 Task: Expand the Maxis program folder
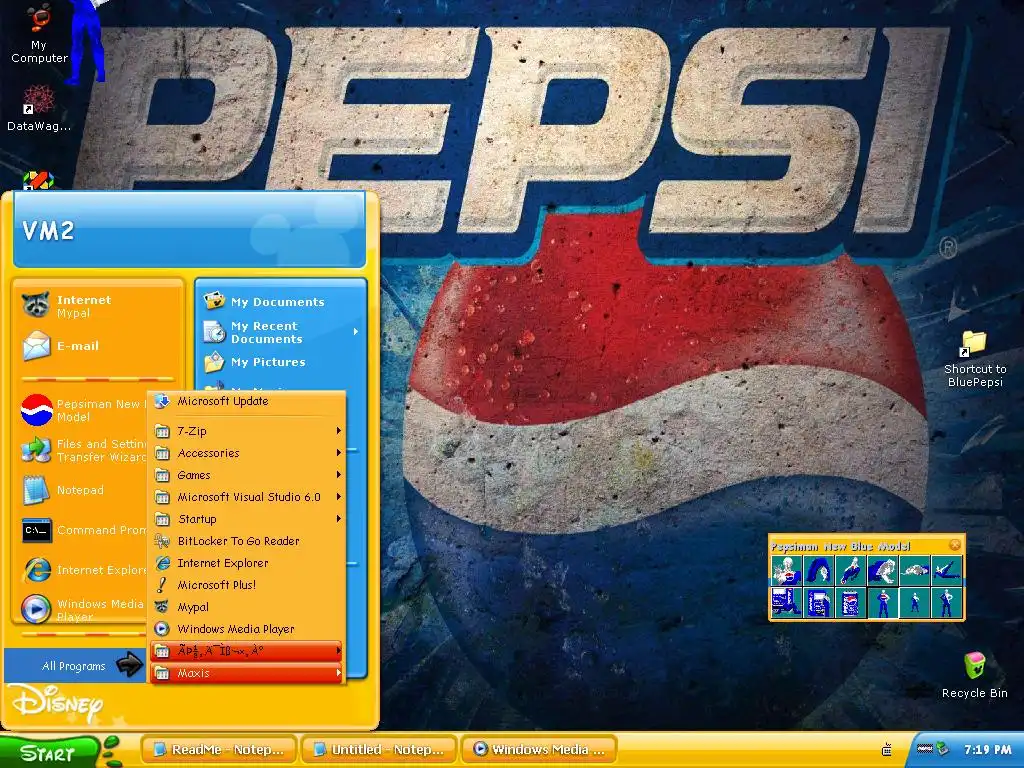247,673
